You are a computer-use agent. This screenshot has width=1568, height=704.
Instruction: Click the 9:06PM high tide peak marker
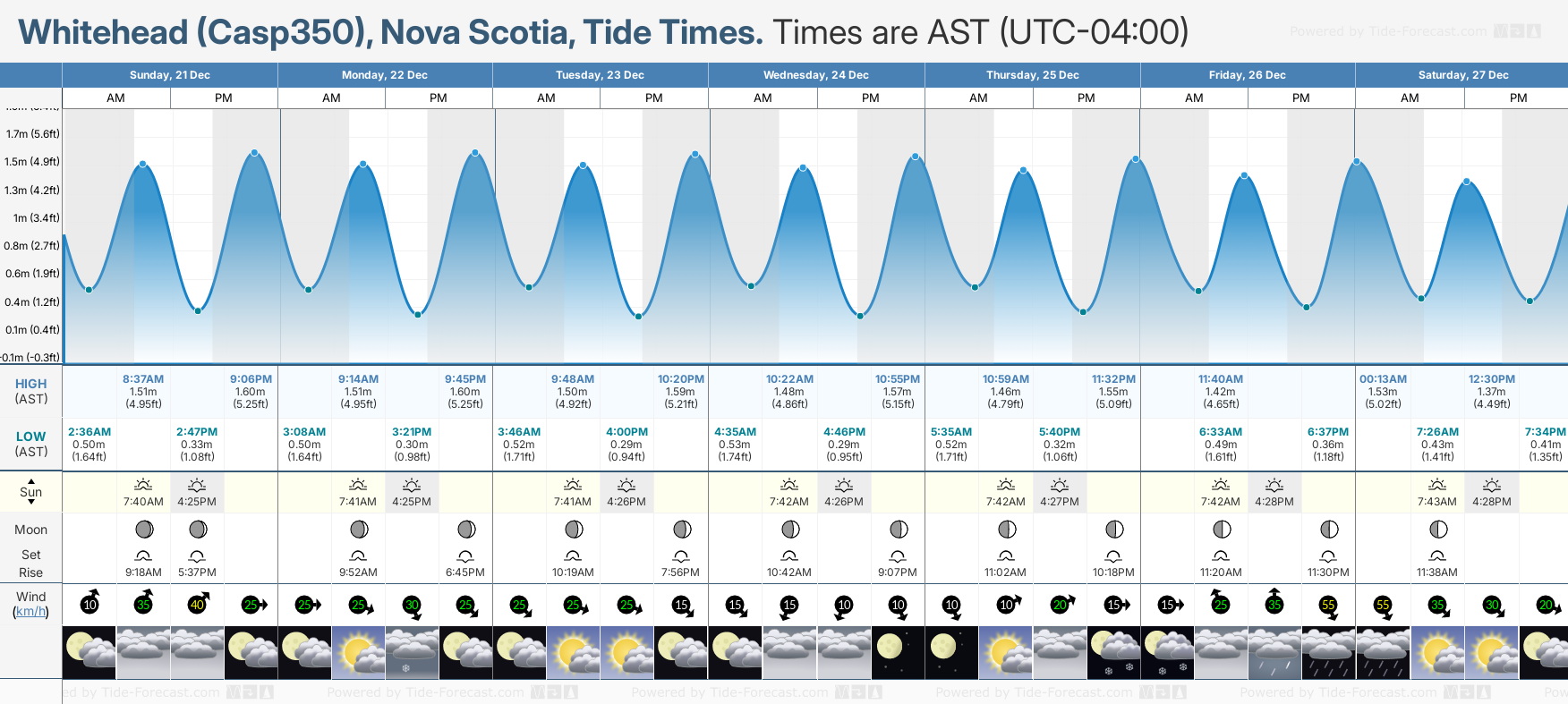[255, 153]
